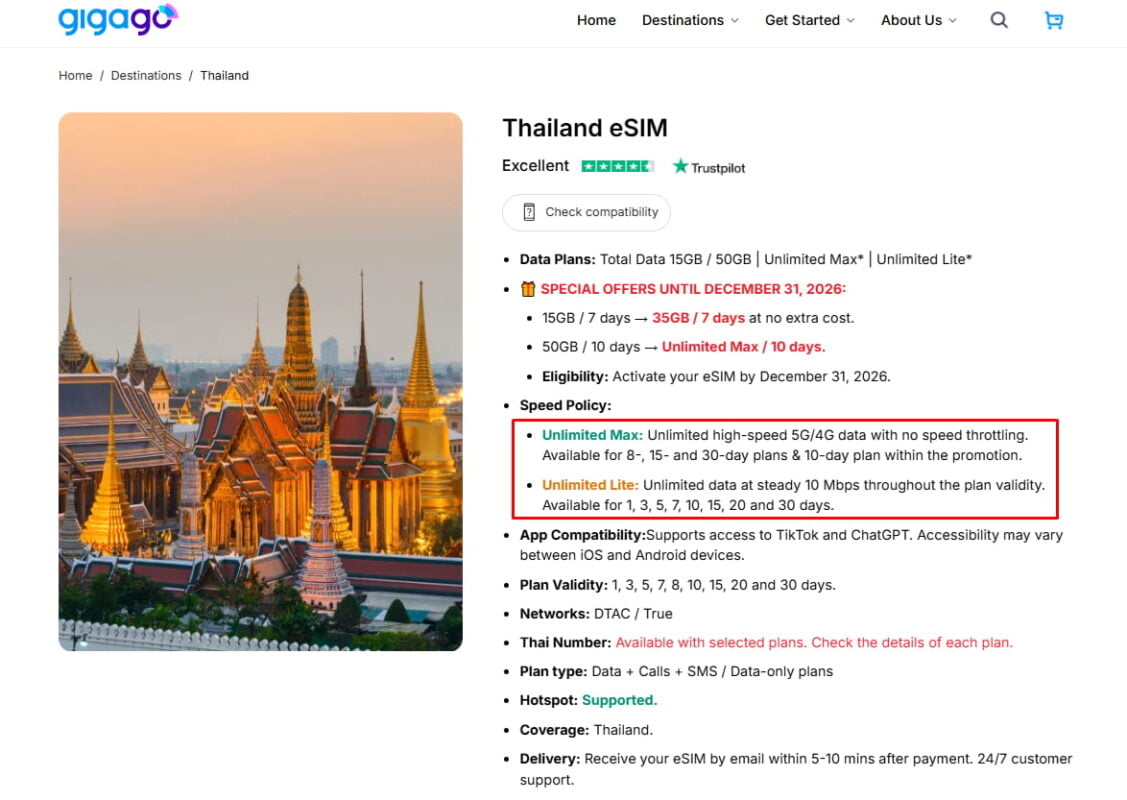Click the 'Eligibility:' label
The height and width of the screenshot is (800, 1127).
pyautogui.click(x=575, y=377)
